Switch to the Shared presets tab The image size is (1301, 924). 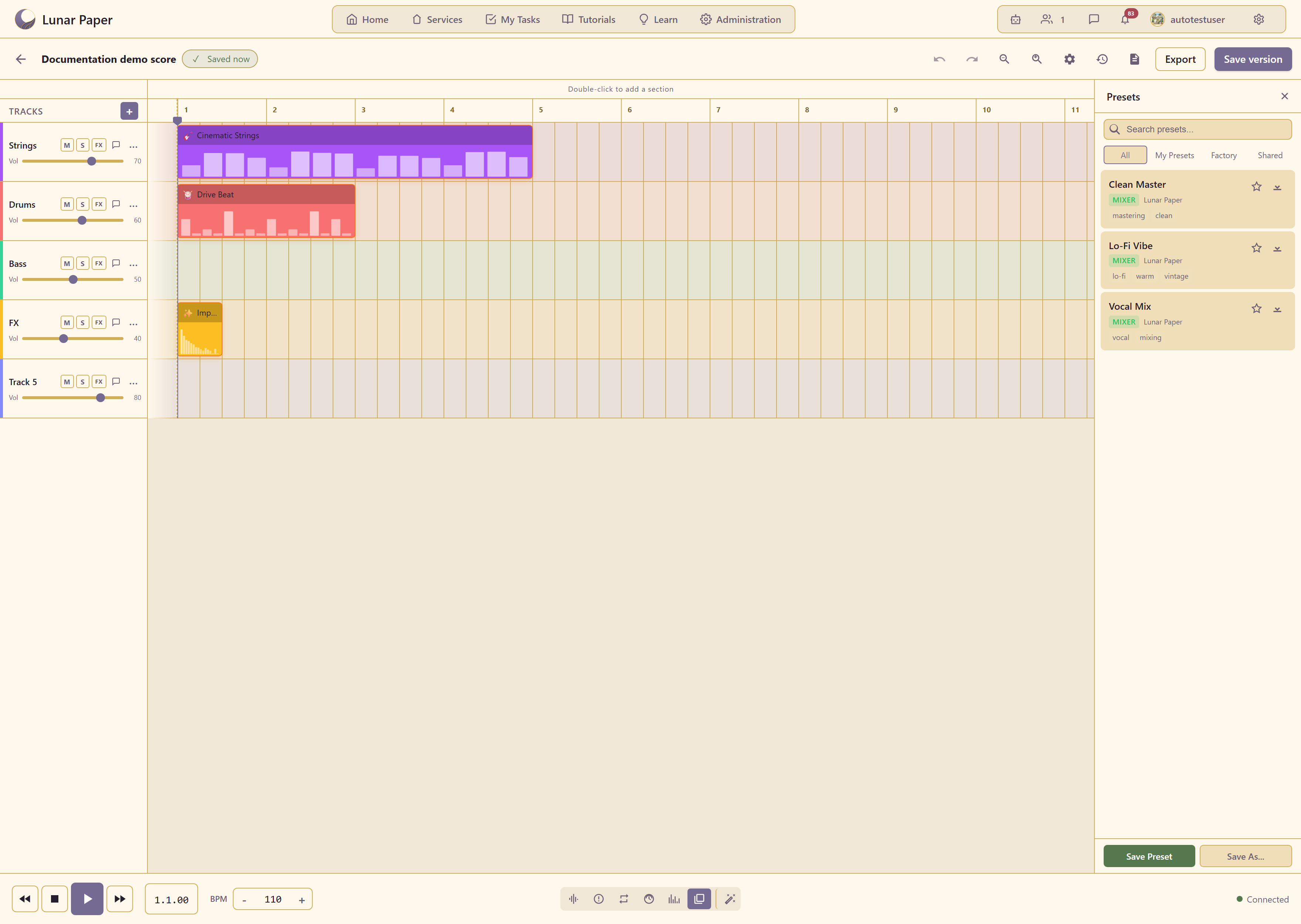point(1270,155)
